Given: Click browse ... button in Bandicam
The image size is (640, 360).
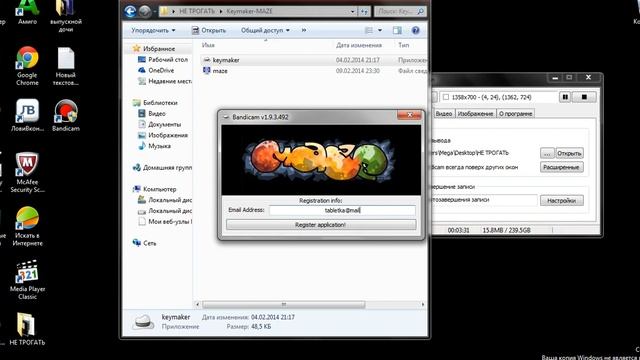Looking at the screenshot, I should point(547,153).
